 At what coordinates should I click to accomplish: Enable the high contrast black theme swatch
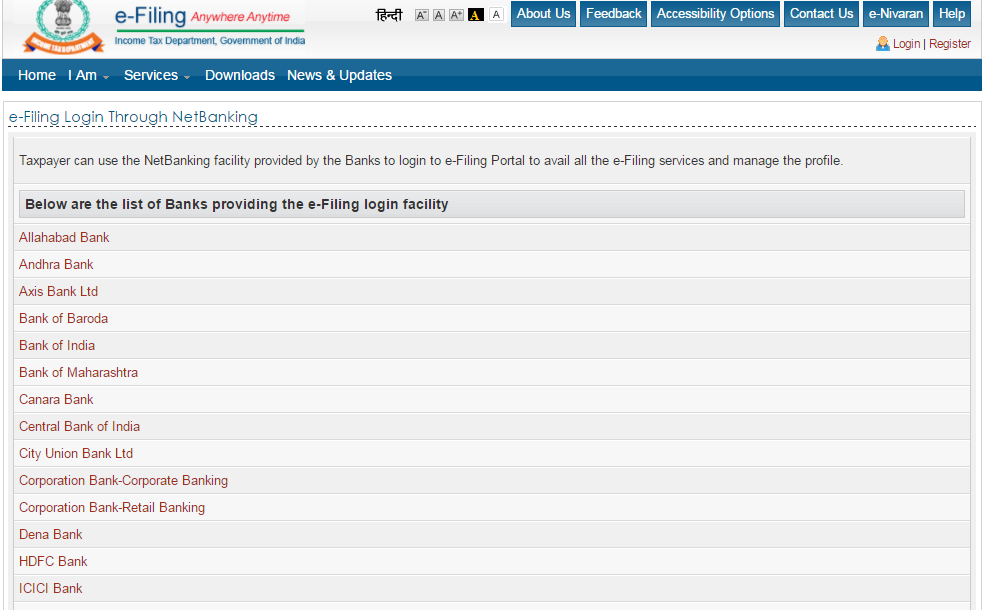[x=475, y=15]
